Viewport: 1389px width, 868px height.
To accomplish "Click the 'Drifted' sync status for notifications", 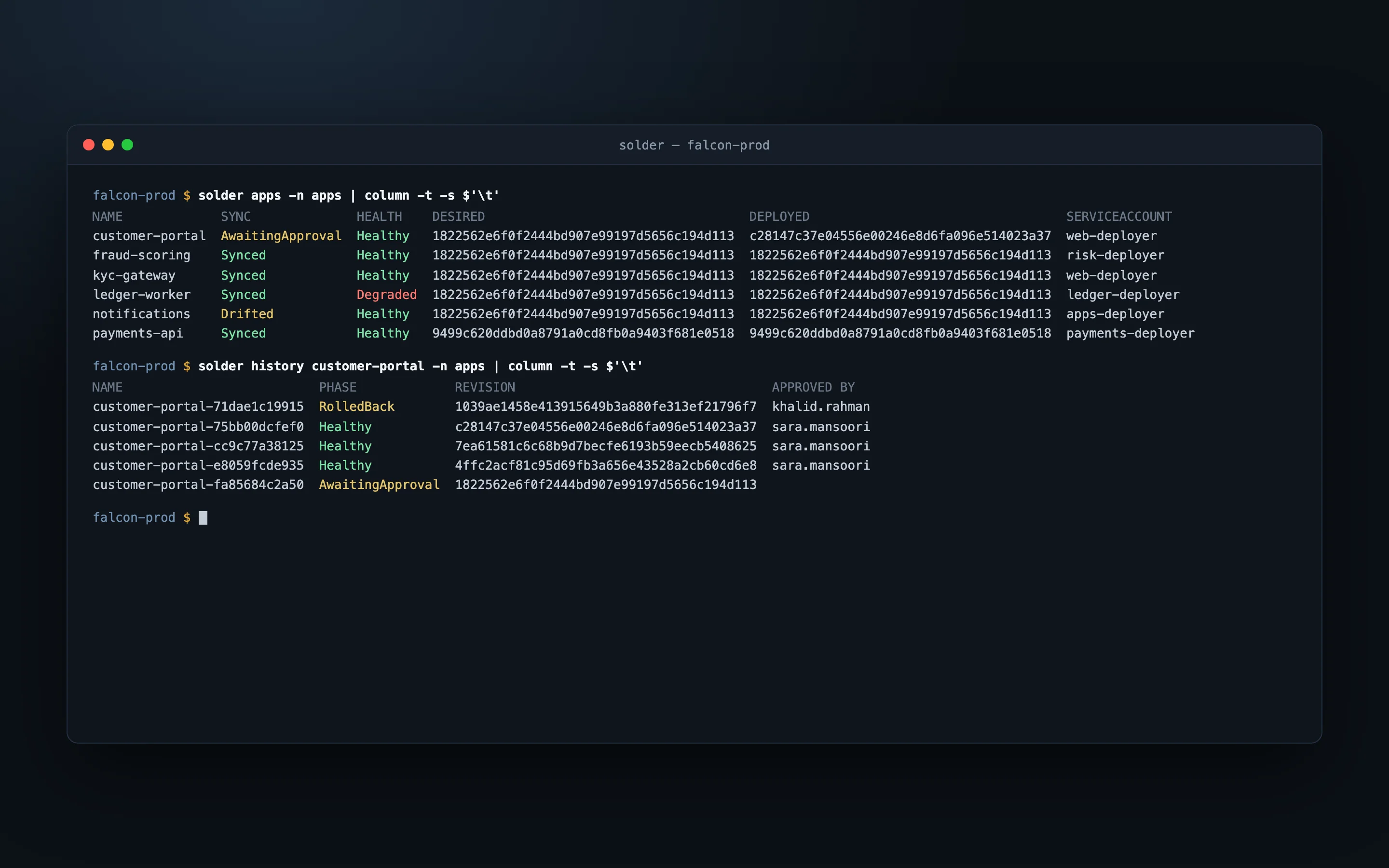I will coord(247,314).
